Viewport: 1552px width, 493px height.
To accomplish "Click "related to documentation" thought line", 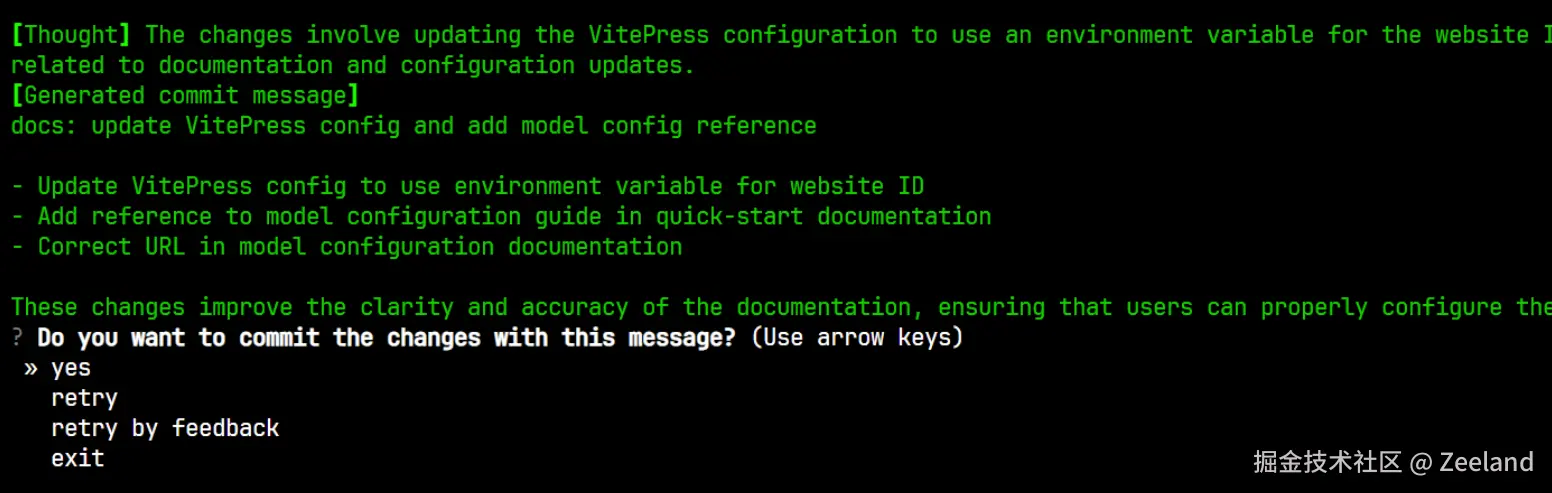I will [352, 66].
